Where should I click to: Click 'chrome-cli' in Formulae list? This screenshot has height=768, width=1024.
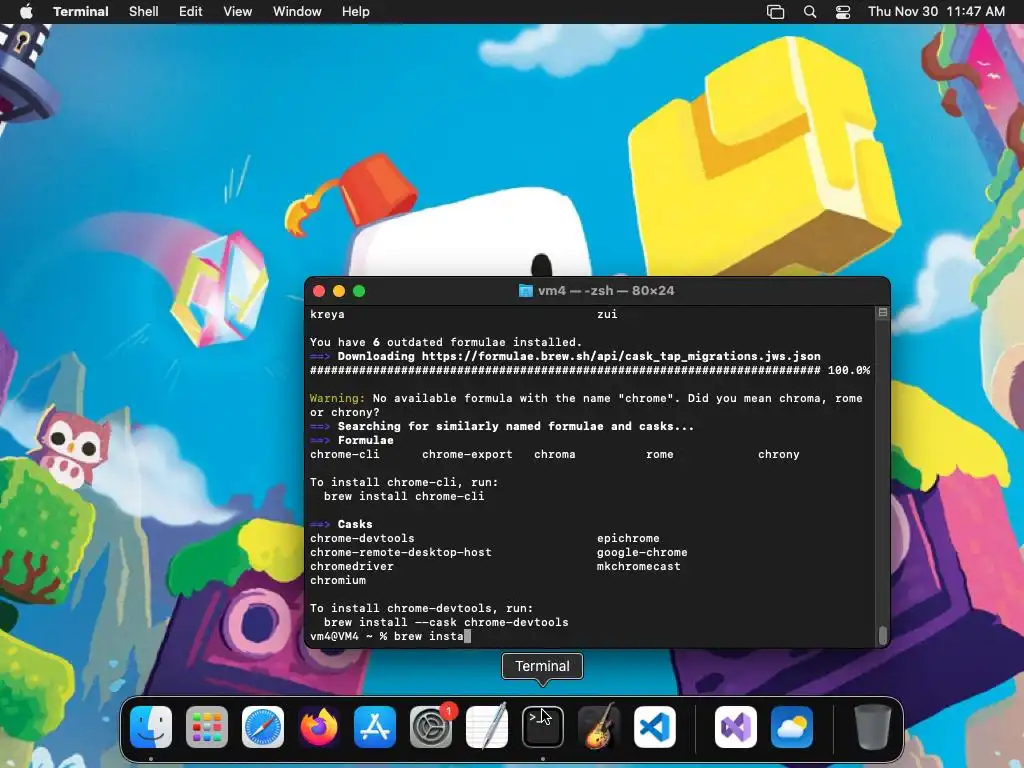coord(345,454)
